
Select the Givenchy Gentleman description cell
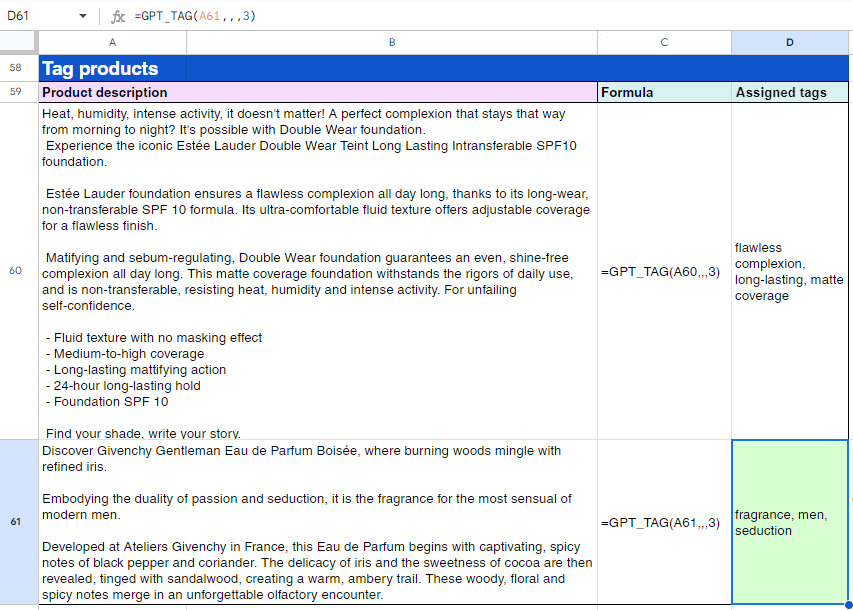coord(318,522)
